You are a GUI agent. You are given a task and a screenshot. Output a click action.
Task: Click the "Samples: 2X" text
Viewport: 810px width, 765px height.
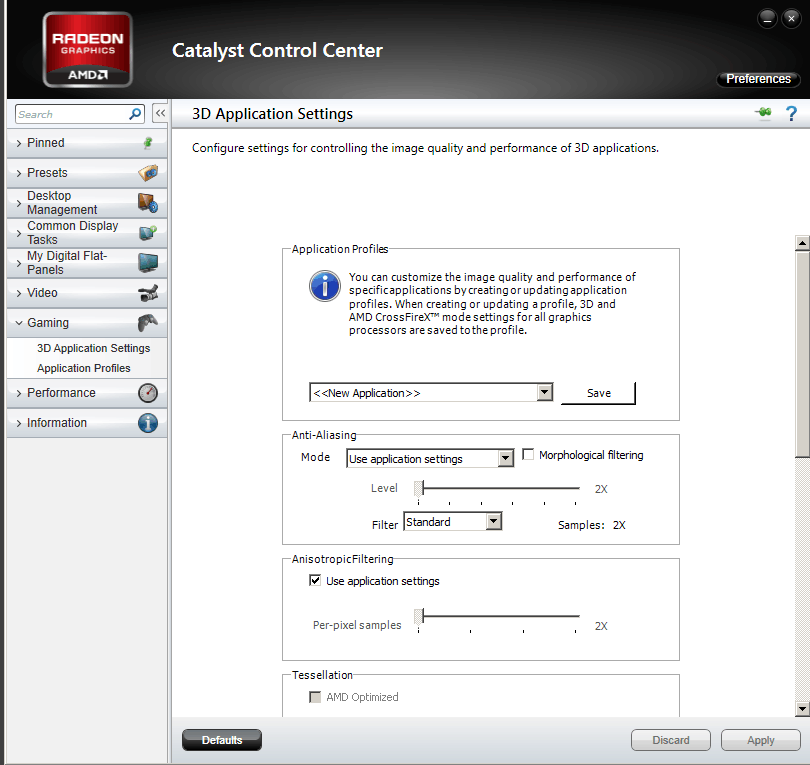click(x=591, y=525)
